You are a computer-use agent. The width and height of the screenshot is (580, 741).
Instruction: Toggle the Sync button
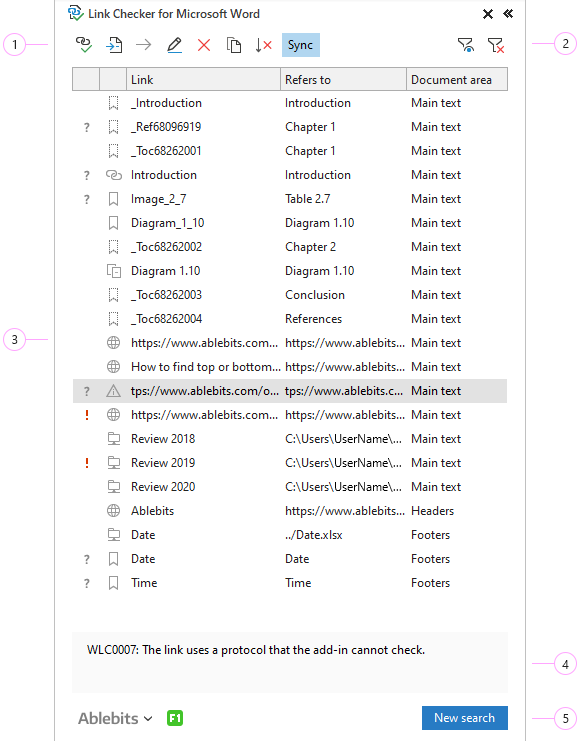point(301,45)
